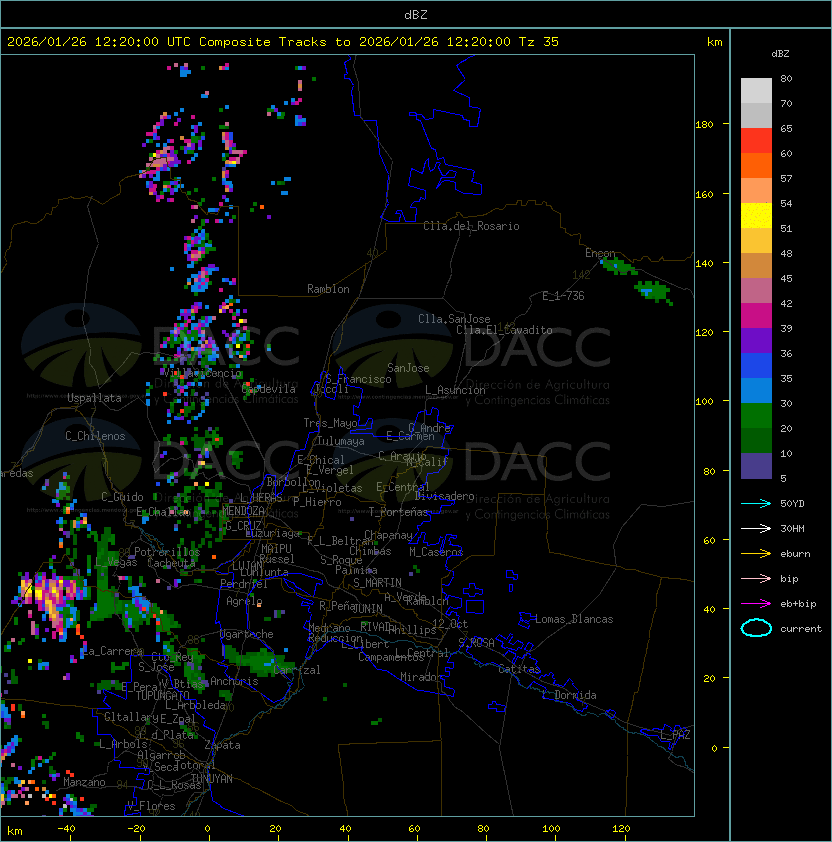Click the C_Chilenos map label
Image resolution: width=832 pixels, height=842 pixels.
pos(95,436)
